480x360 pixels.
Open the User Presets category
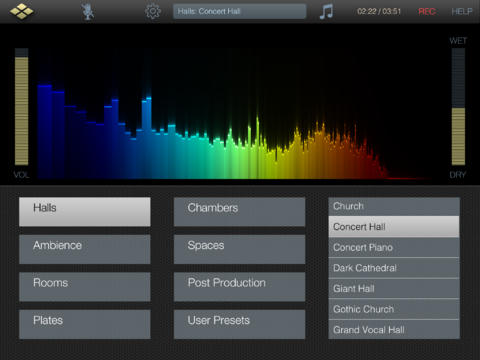pos(239,324)
